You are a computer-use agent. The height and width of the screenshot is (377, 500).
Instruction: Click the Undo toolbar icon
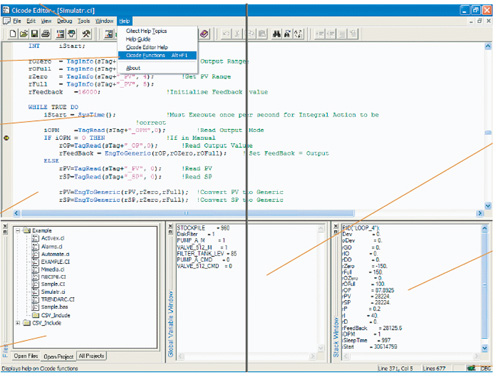pos(226,34)
